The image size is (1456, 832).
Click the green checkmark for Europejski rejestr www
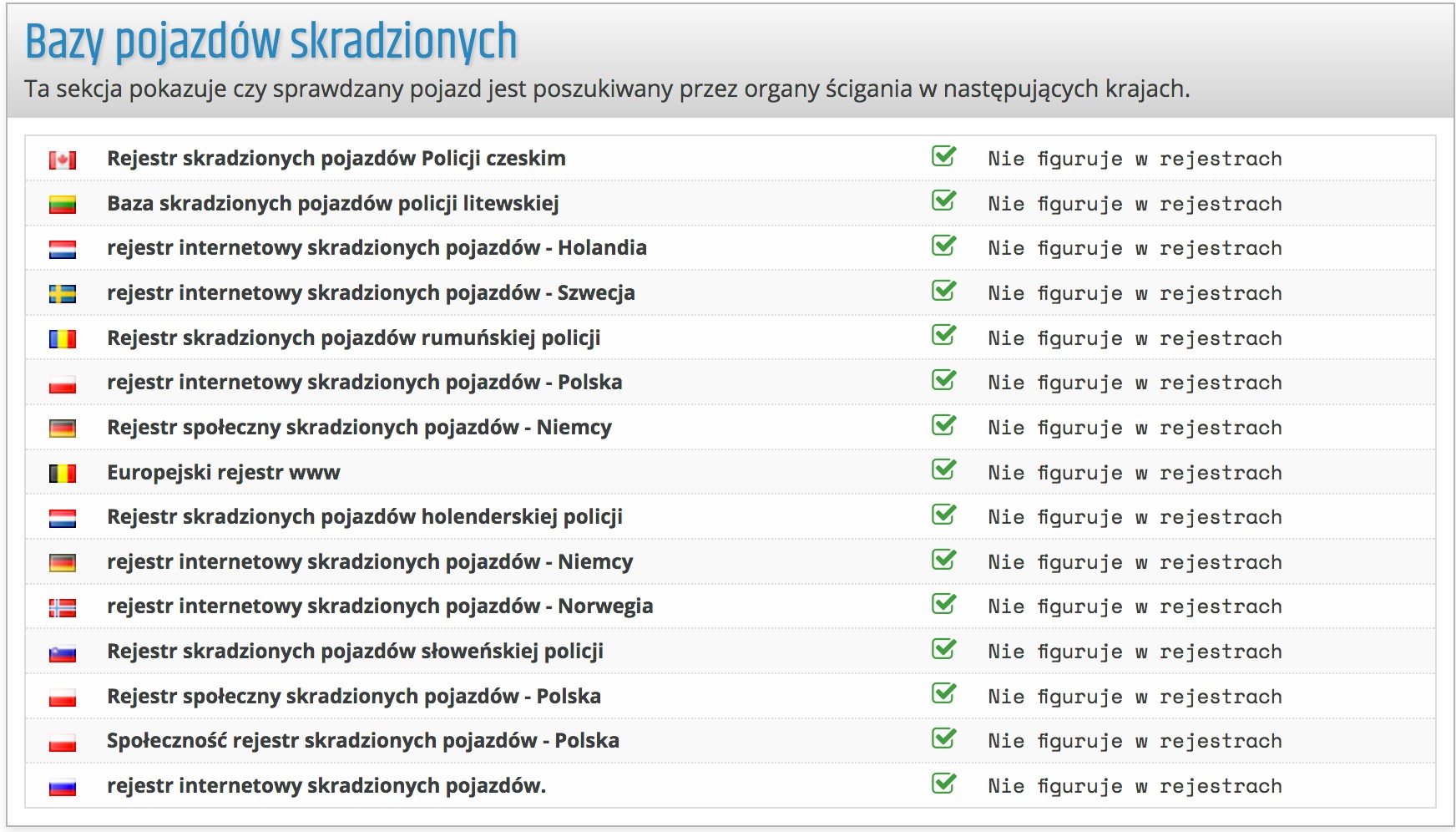(944, 469)
